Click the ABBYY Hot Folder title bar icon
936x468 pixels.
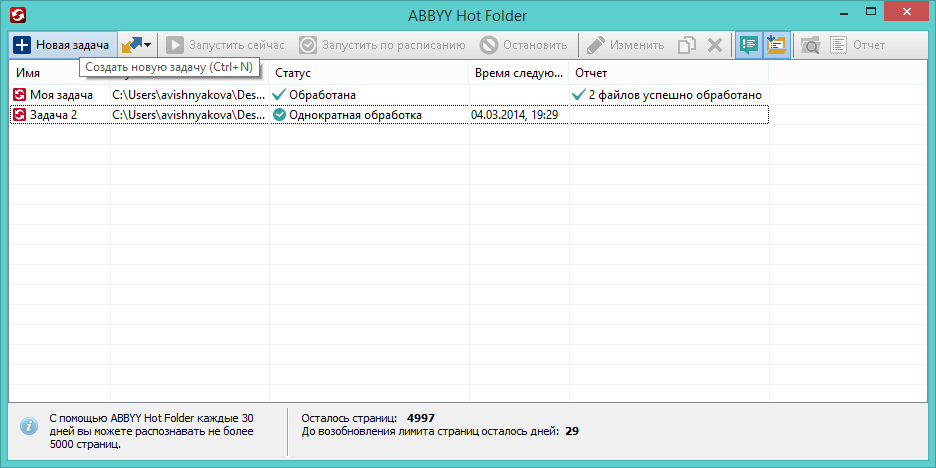pos(18,14)
